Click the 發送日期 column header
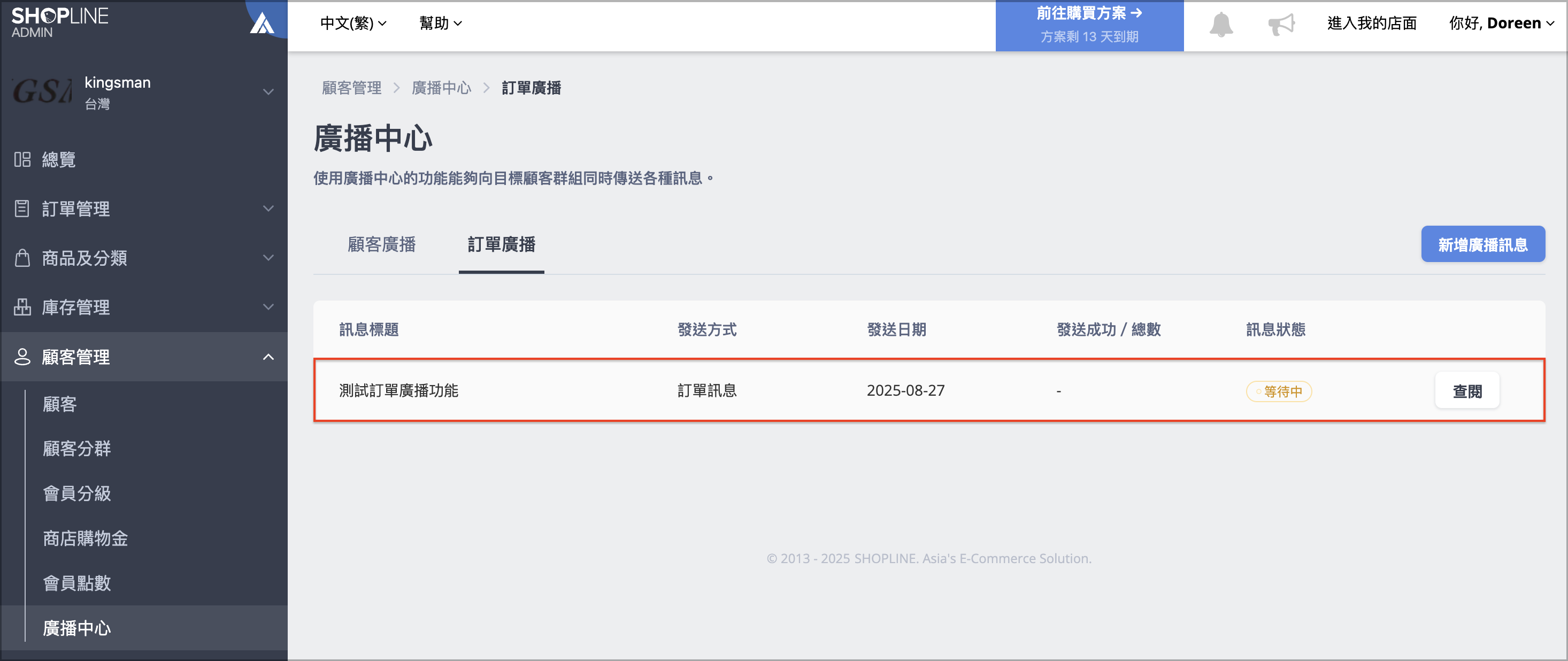This screenshot has width=1568, height=661. 897,330
